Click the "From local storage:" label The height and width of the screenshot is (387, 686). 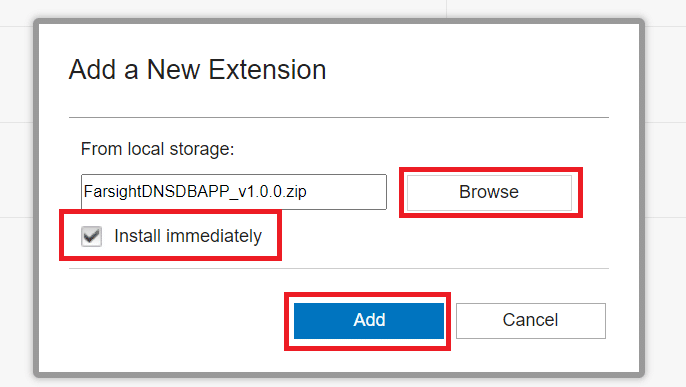point(158,149)
